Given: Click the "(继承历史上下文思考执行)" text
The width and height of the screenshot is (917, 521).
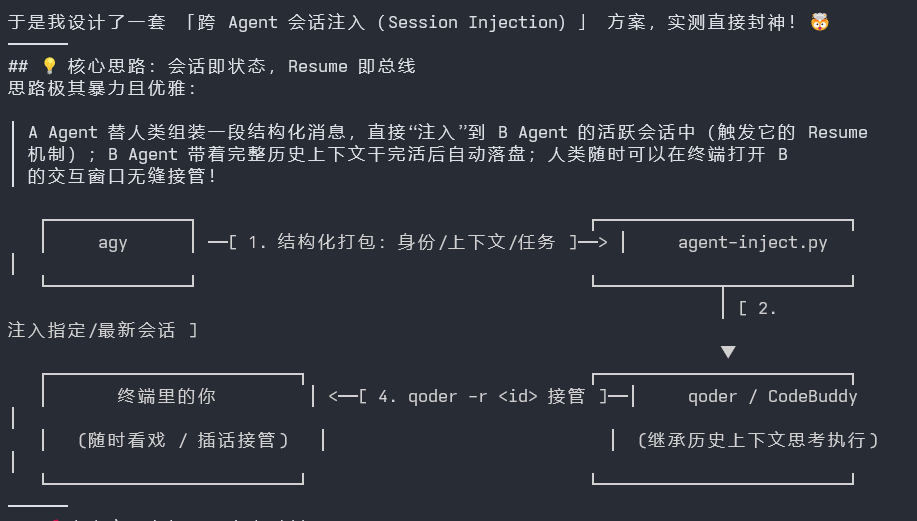Looking at the screenshot, I should point(758,440).
